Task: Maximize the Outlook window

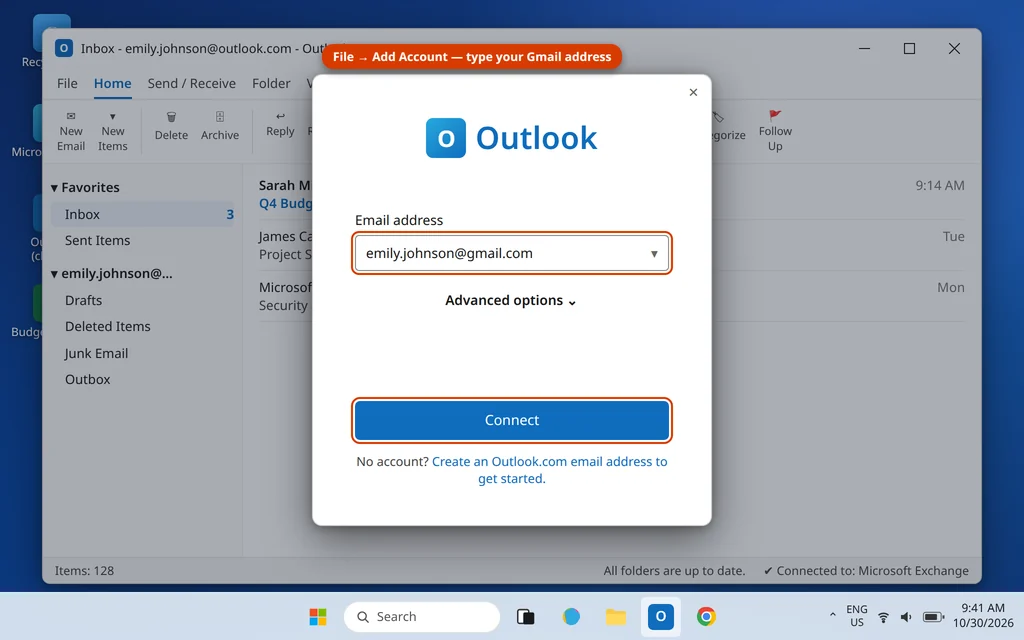Action: tap(909, 48)
